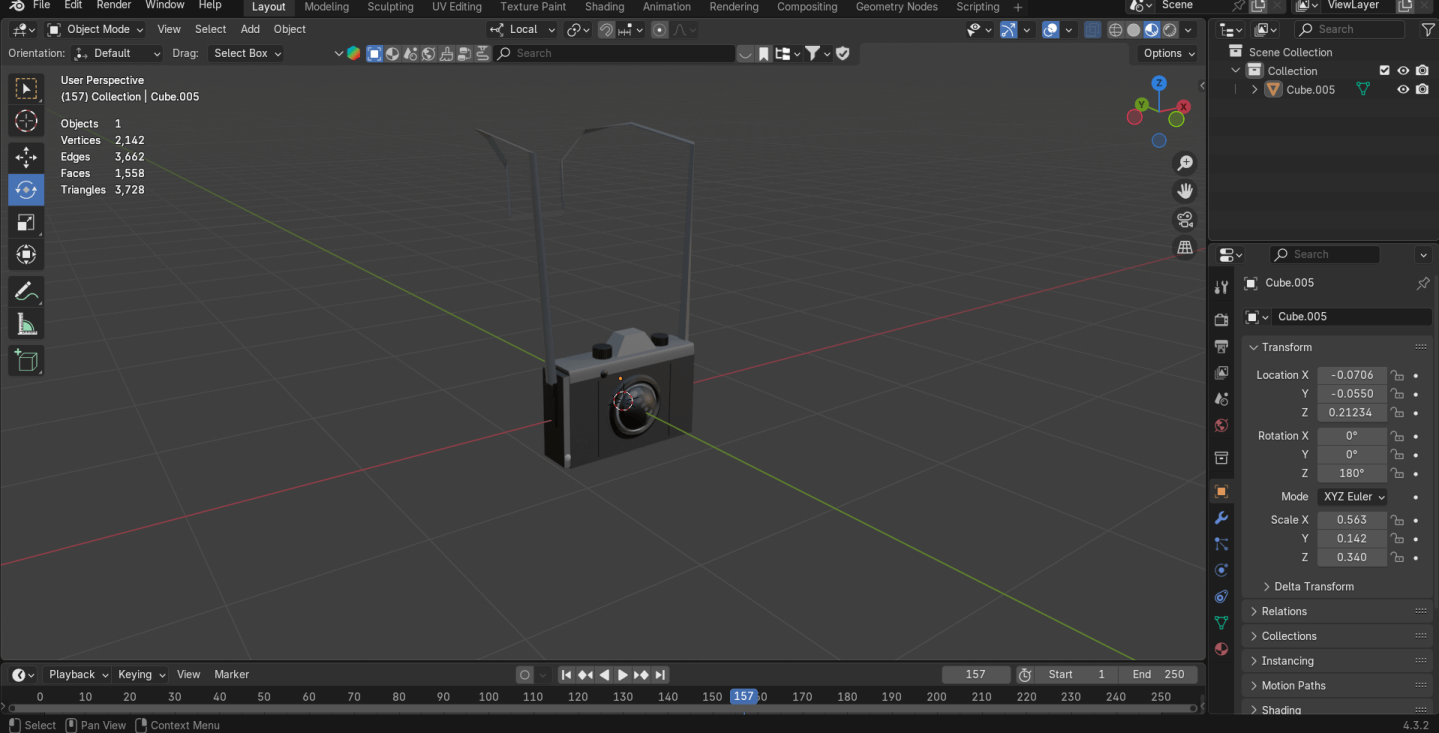Open the XYZ Euler rotation mode dropdown
1439x733 pixels.
click(x=1353, y=497)
